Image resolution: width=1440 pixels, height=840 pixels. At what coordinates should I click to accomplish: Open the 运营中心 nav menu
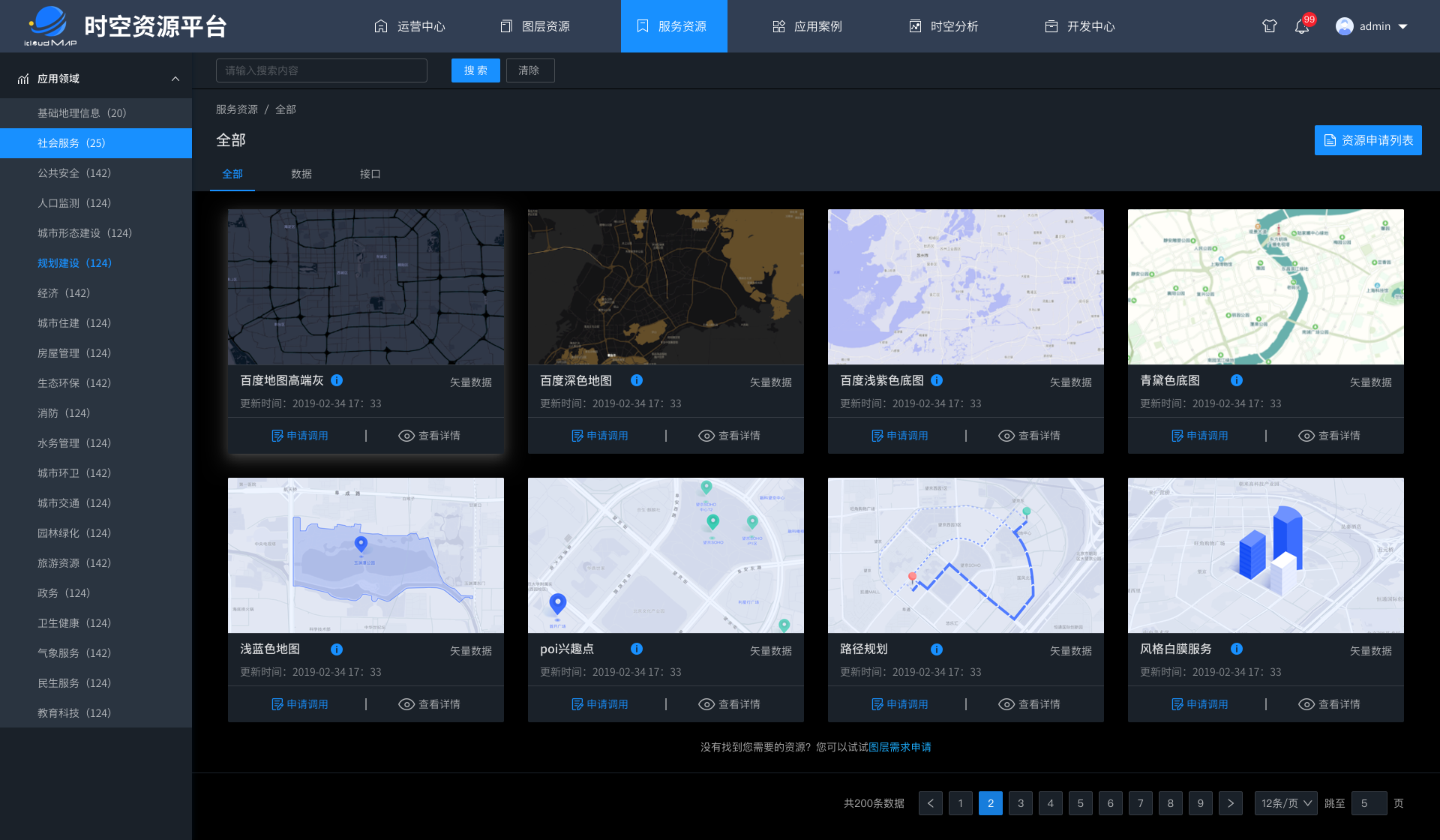coord(409,26)
